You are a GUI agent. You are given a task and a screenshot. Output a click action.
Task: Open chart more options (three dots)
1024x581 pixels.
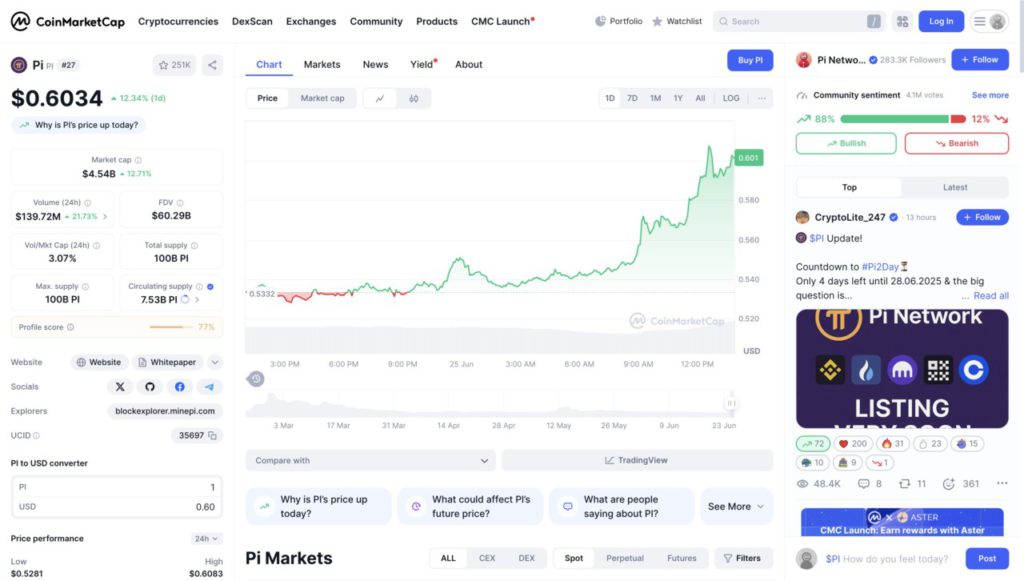pyautogui.click(x=761, y=98)
